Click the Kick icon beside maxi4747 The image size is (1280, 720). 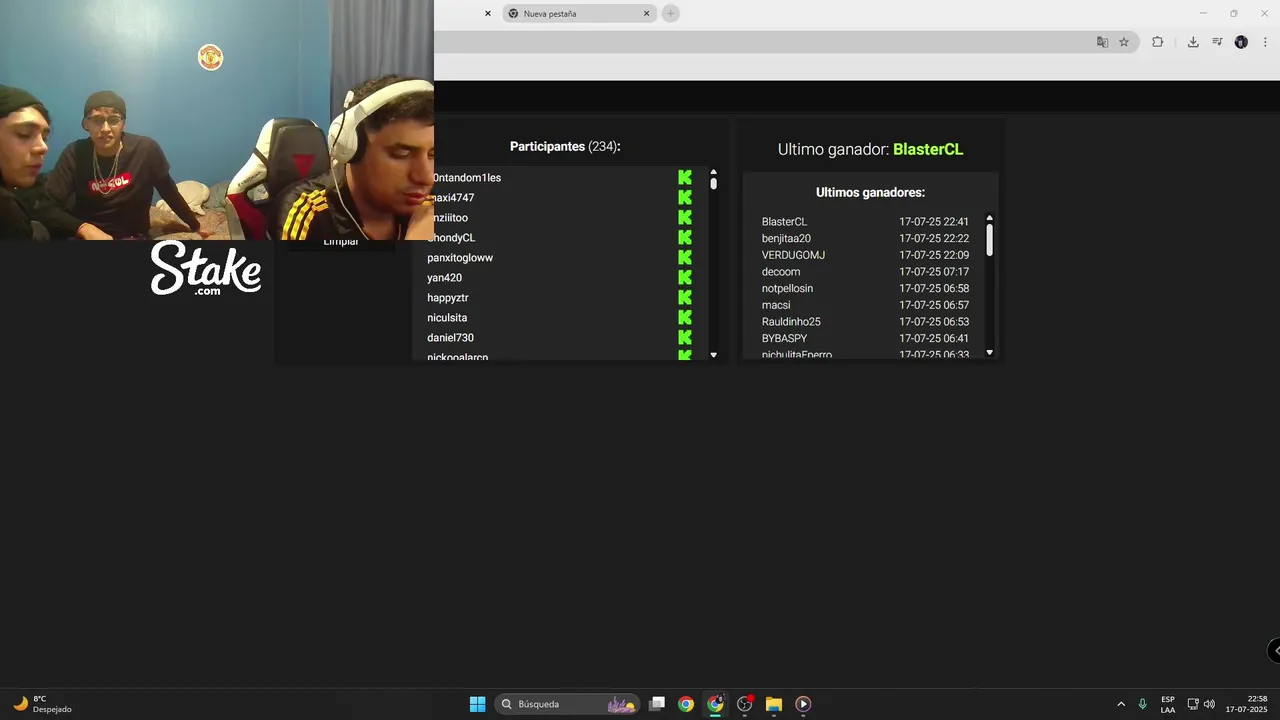coord(685,197)
